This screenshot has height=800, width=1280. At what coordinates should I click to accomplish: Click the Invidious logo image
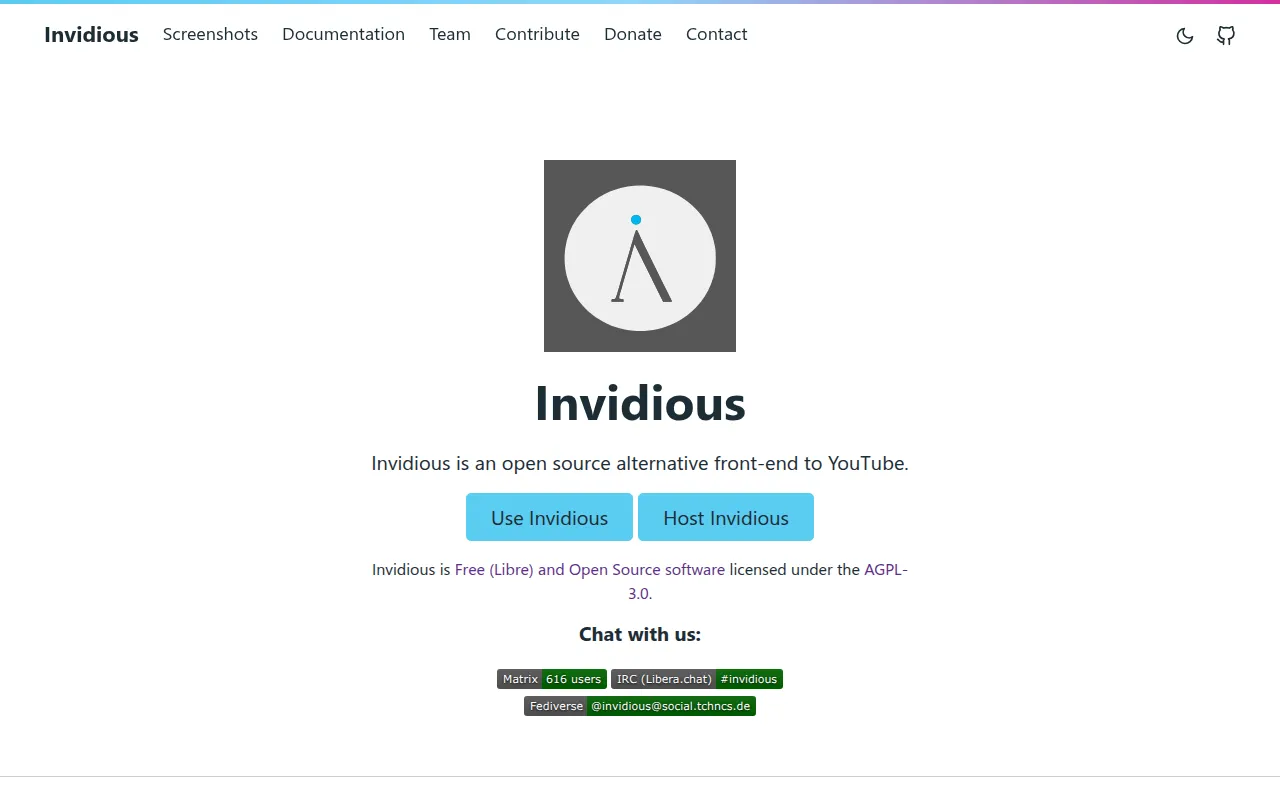point(640,256)
